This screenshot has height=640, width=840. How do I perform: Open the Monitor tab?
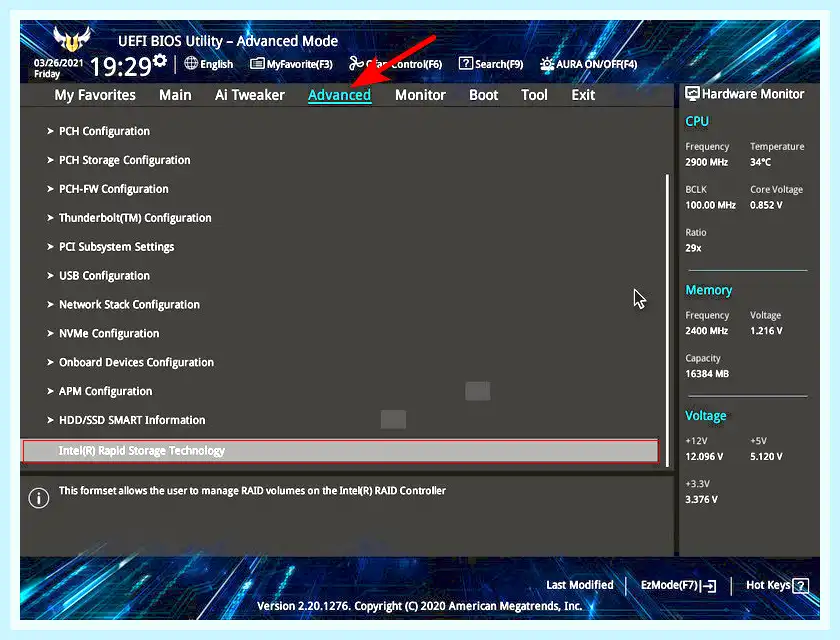(421, 95)
